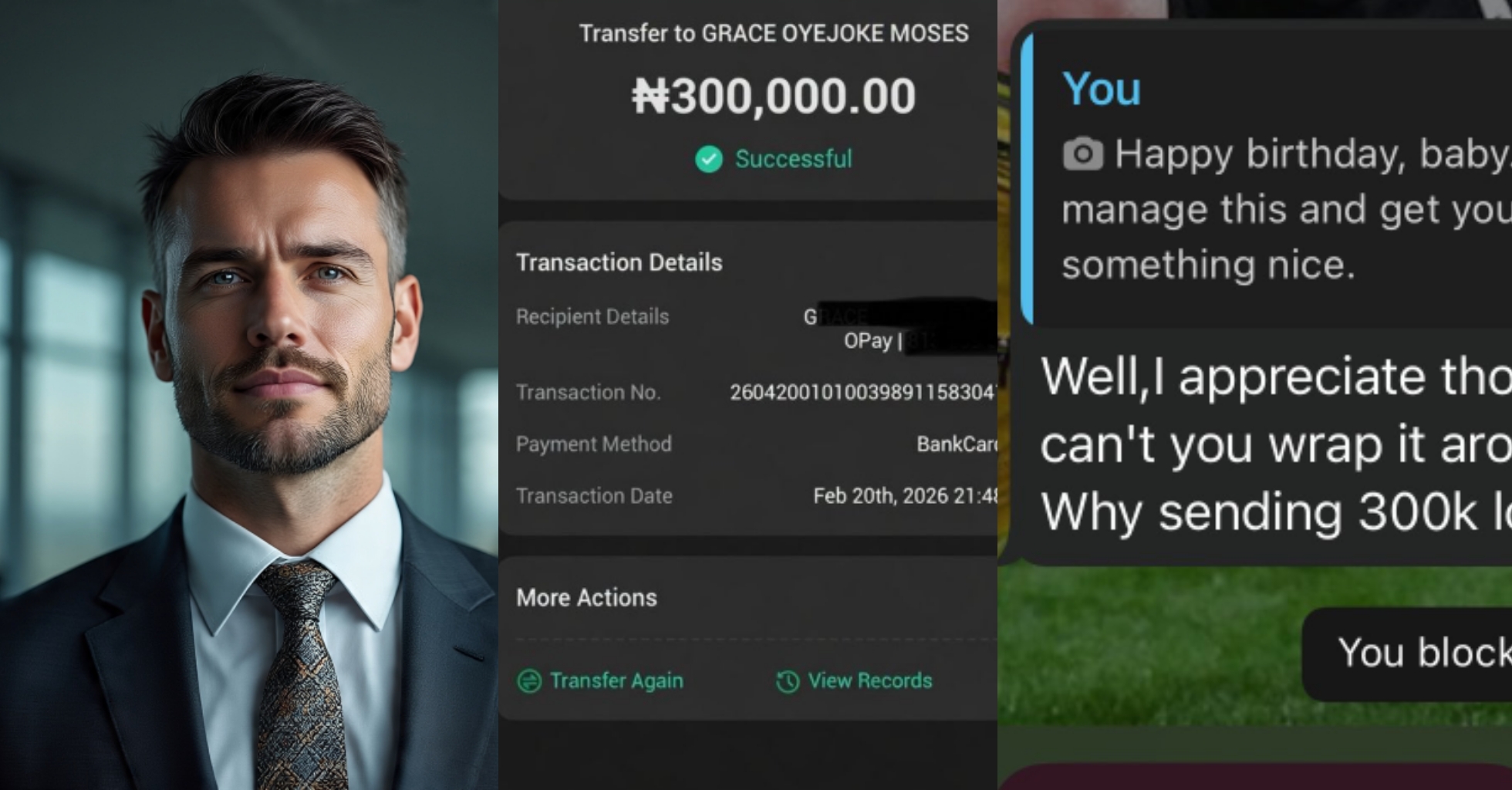The width and height of the screenshot is (1512, 790).
Task: Click the Feb 20th, 2026 transaction date
Action: coord(905,495)
